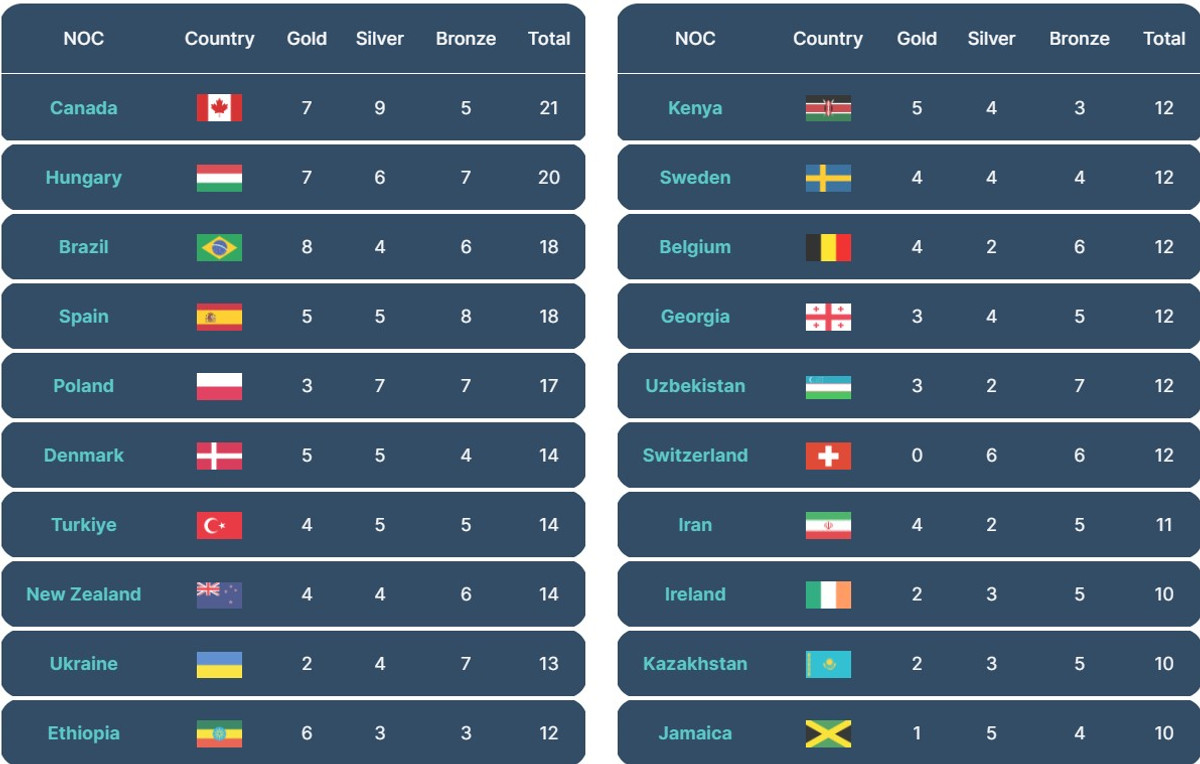This screenshot has width=1200, height=764.
Task: Click the Jamaica flag icon
Action: [x=828, y=733]
